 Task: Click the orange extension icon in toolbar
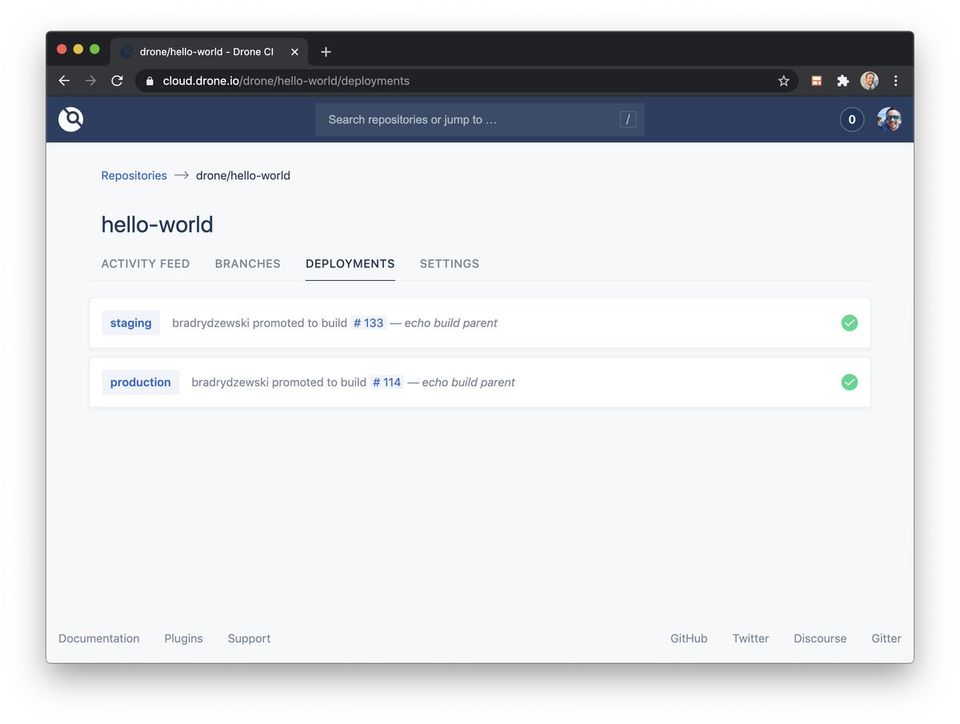816,81
